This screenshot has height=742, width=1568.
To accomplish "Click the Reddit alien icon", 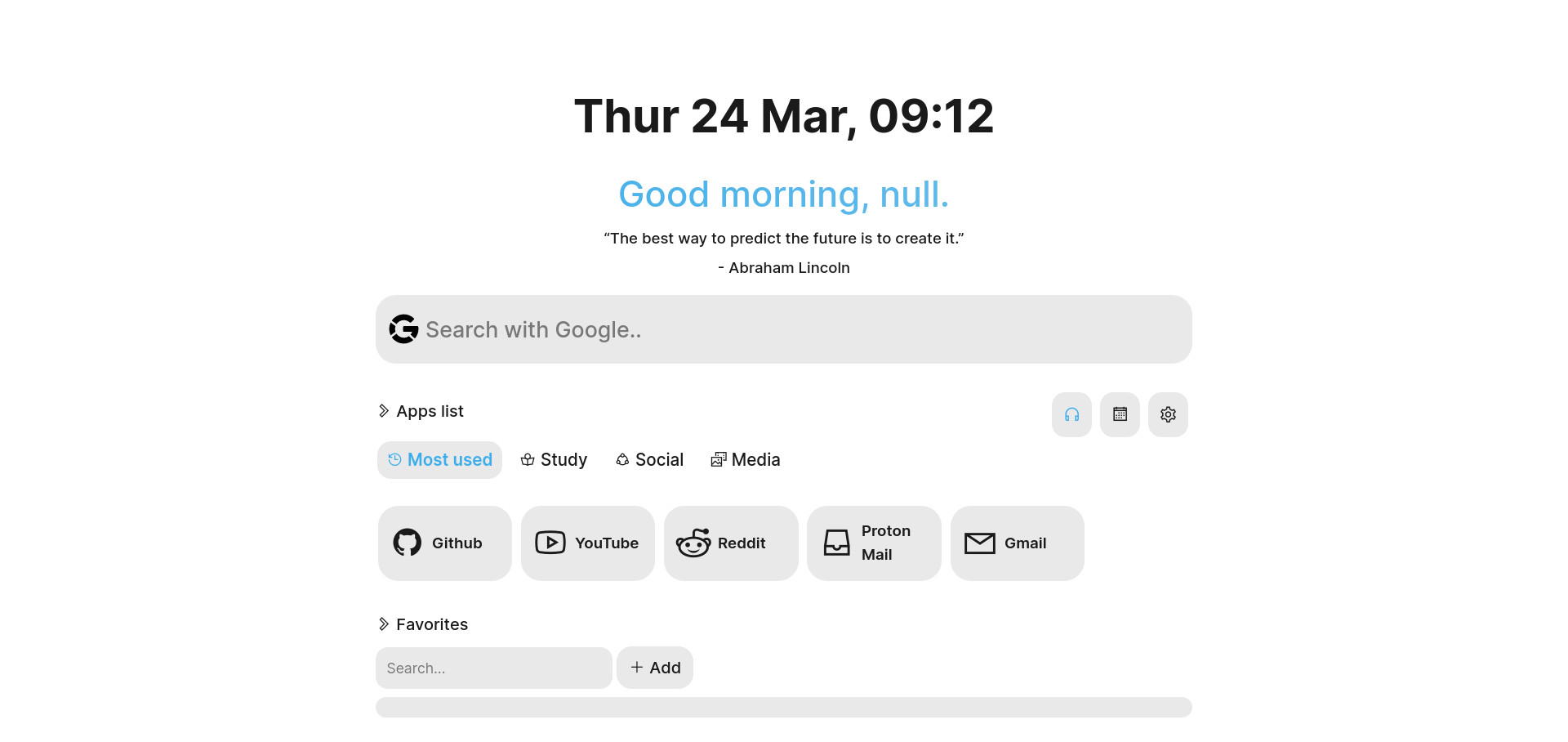I will coord(693,543).
